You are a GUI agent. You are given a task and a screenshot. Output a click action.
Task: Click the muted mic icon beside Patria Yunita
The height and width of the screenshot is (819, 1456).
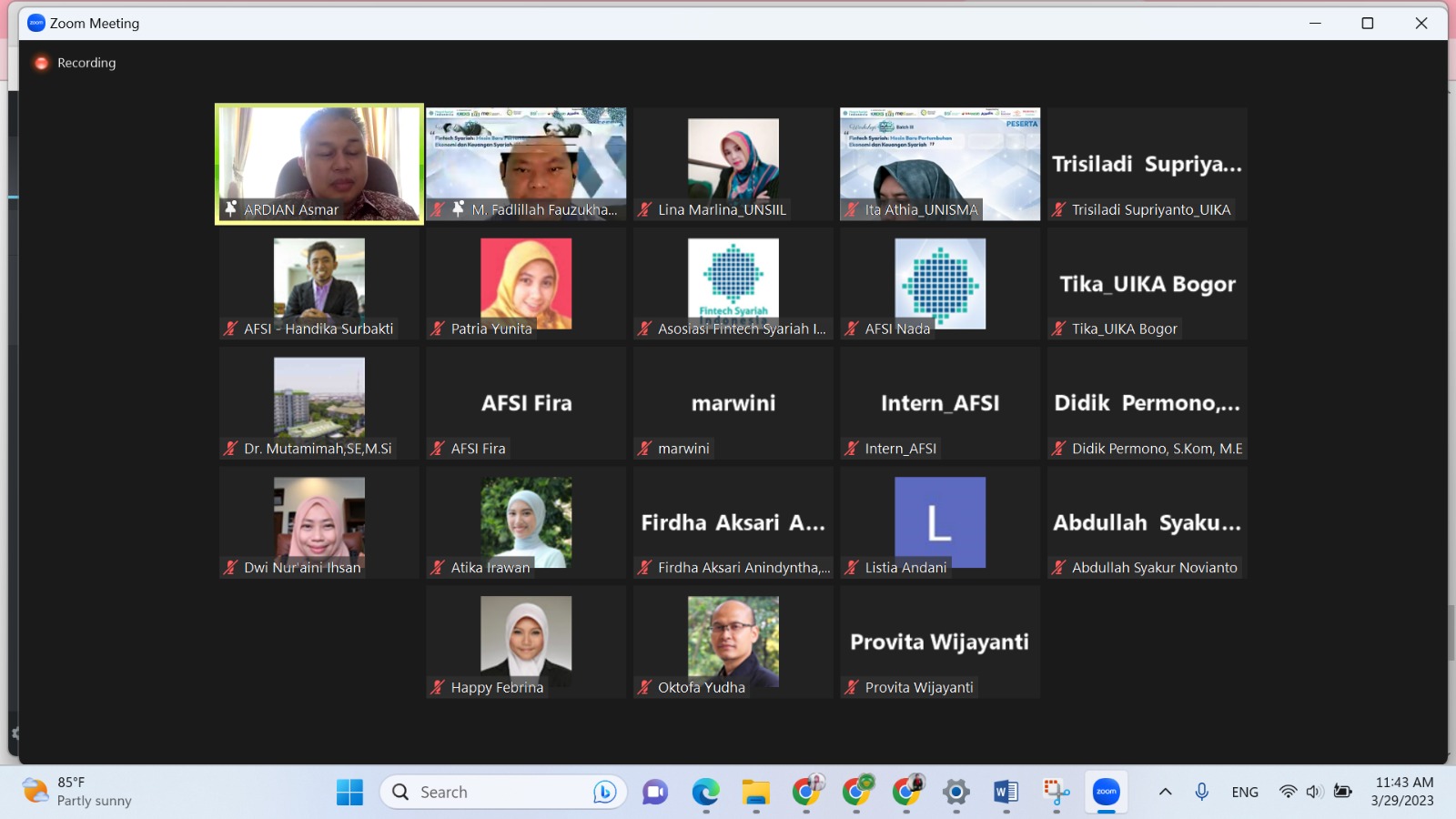tap(438, 329)
